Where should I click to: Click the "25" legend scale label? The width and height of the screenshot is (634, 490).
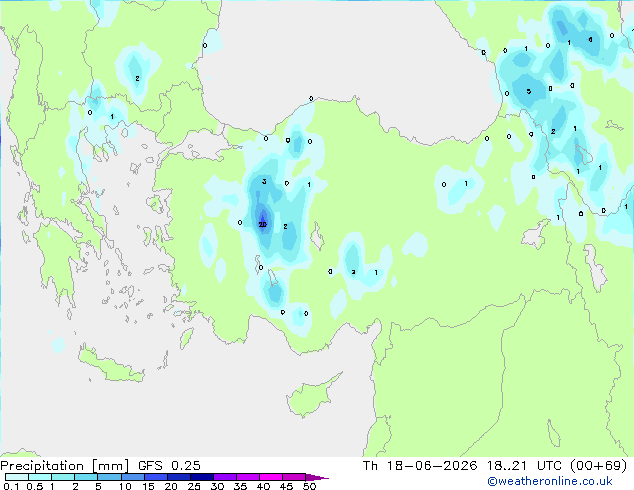[x=194, y=486]
